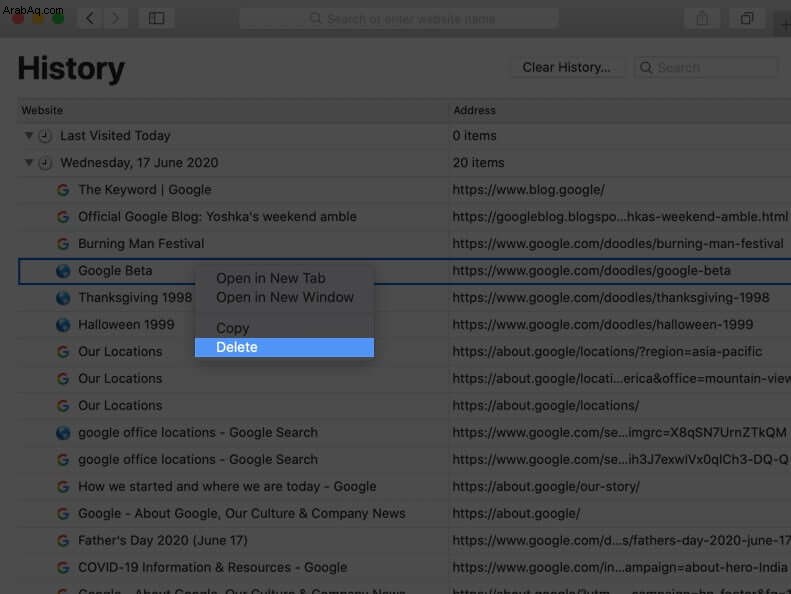Image resolution: width=791 pixels, height=594 pixels.
Task: Click address ending halloween-1999
Action: pos(602,325)
